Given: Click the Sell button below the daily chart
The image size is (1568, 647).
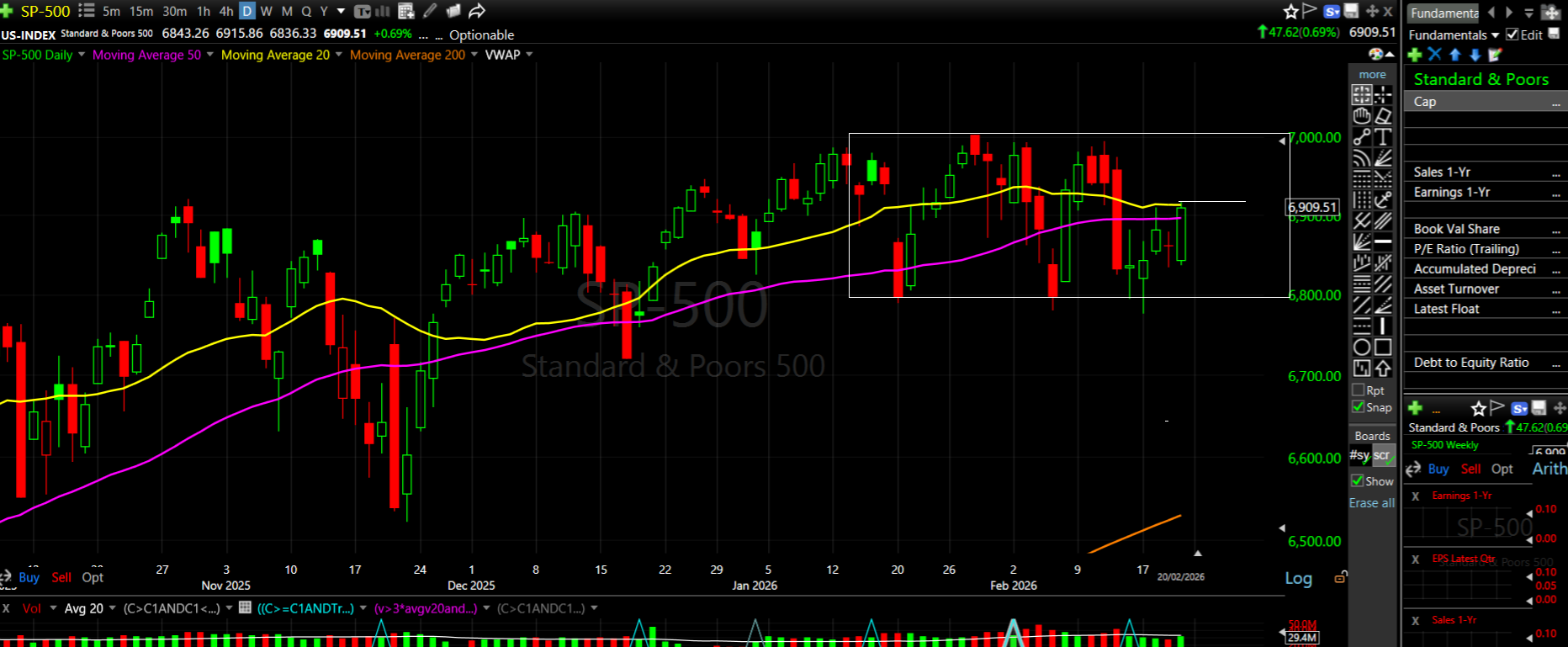Looking at the screenshot, I should coord(61,577).
